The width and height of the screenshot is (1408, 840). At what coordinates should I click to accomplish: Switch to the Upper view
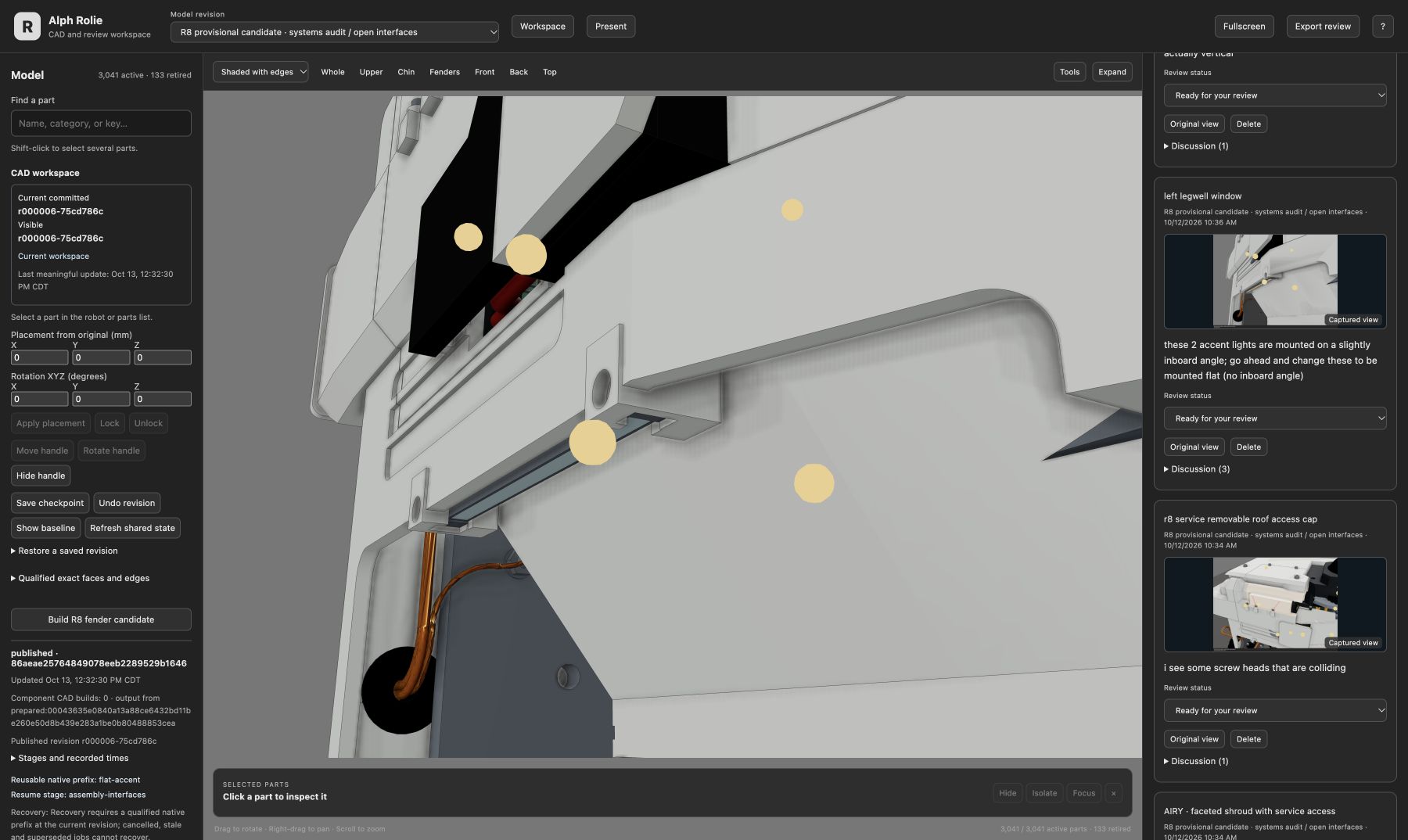371,72
